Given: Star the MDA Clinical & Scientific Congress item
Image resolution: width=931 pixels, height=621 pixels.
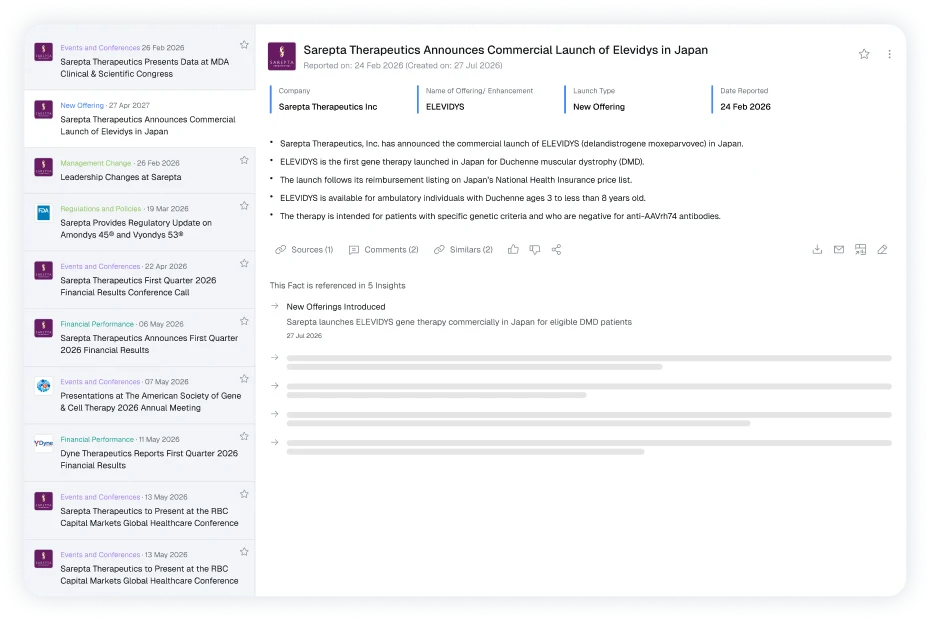Looking at the screenshot, I should 244,45.
